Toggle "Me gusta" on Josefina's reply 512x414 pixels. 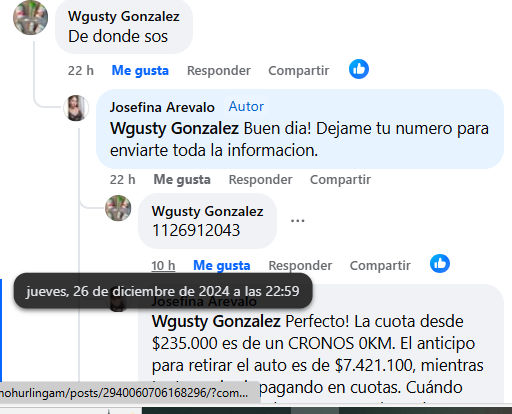pos(182,180)
